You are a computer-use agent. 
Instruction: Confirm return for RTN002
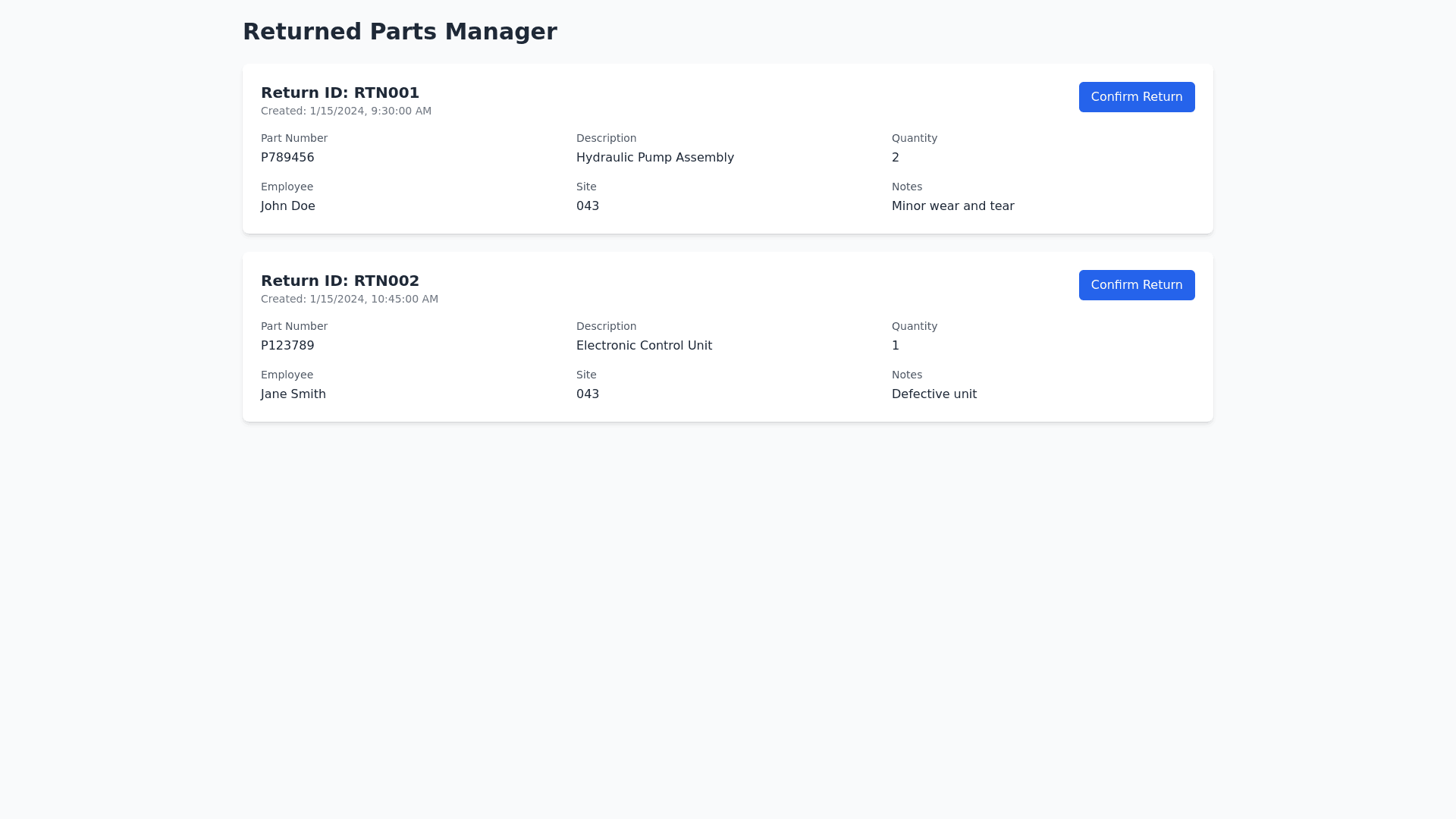(1136, 285)
